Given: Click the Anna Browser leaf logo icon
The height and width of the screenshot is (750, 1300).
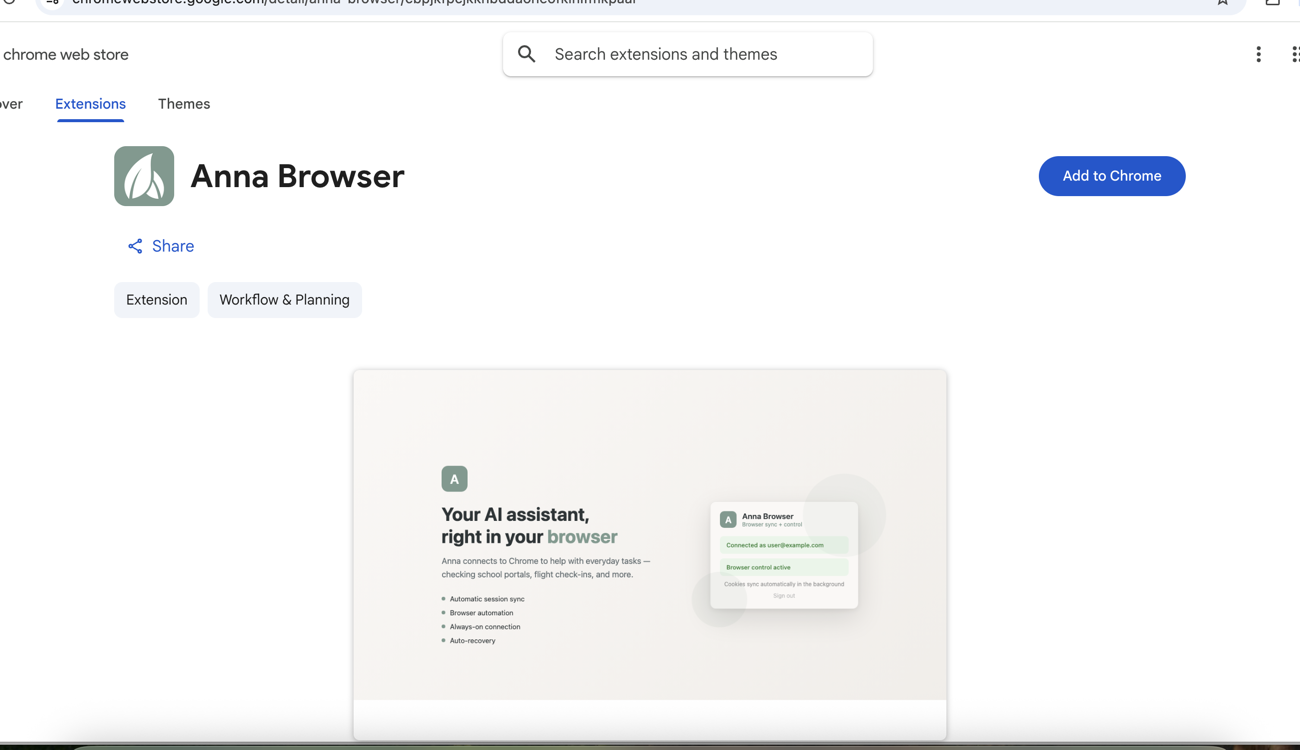Looking at the screenshot, I should (144, 176).
